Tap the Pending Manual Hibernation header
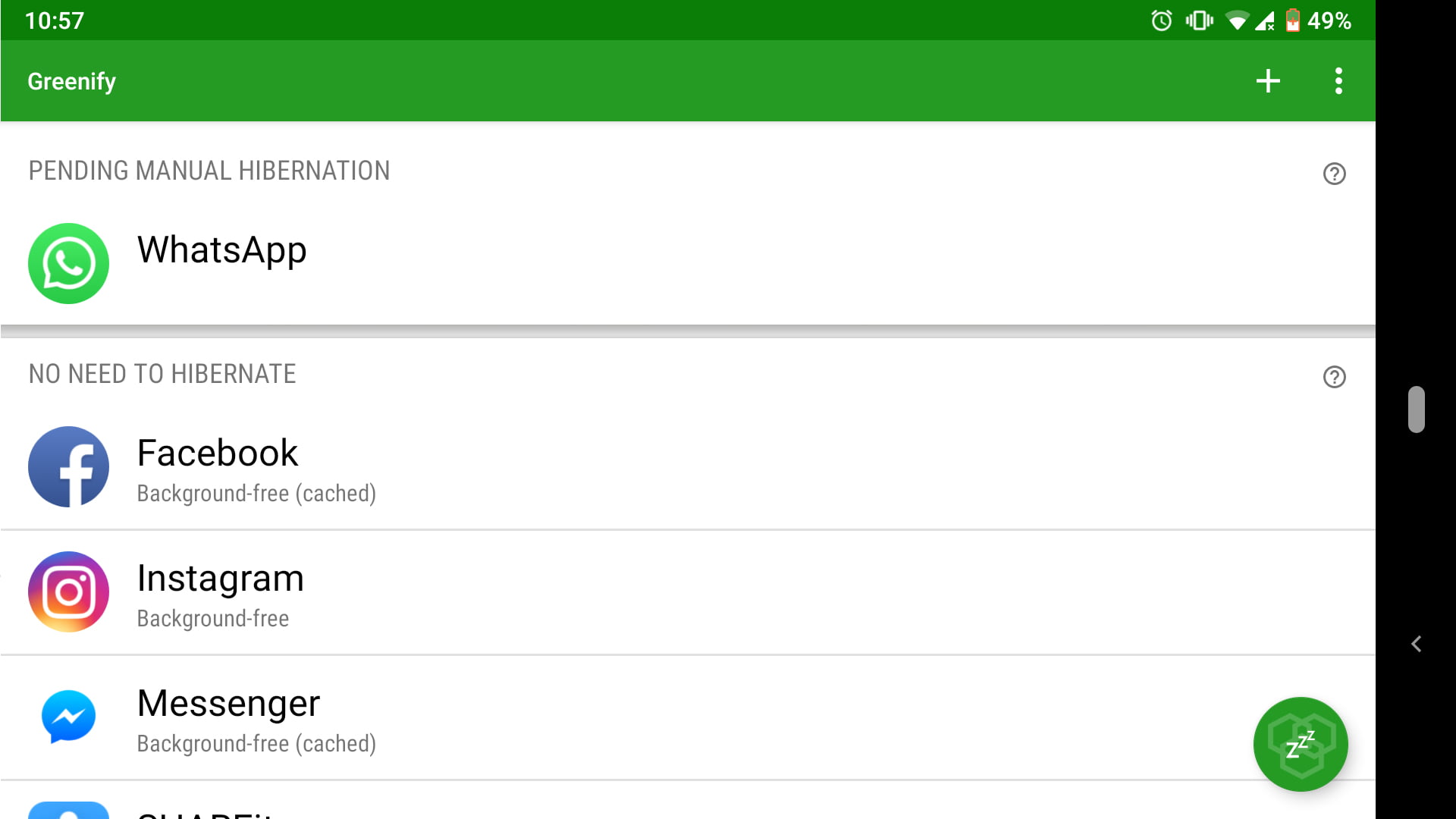Viewport: 1456px width, 819px height. tap(209, 171)
